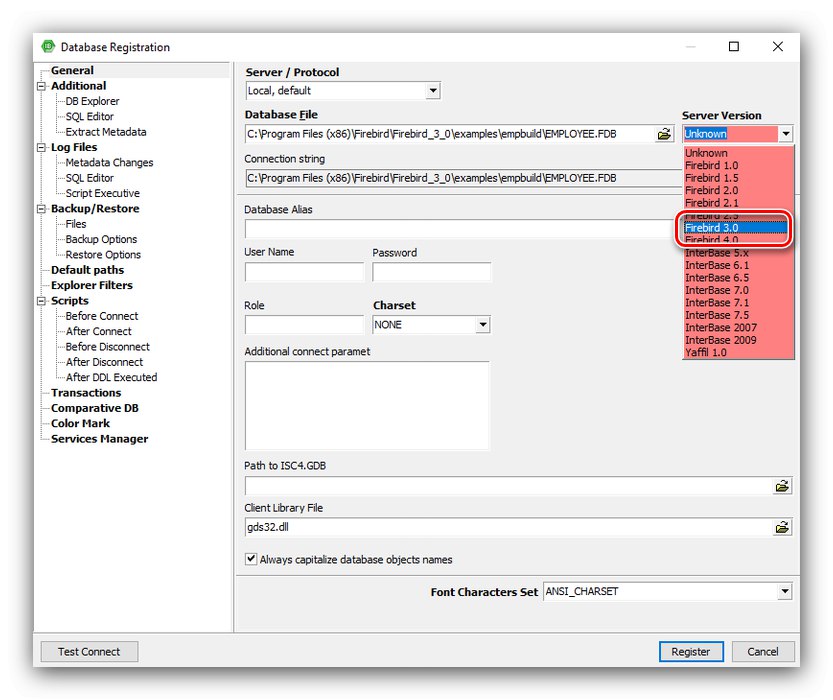
Task: Open Extract Metadata settings
Action: 106,132
